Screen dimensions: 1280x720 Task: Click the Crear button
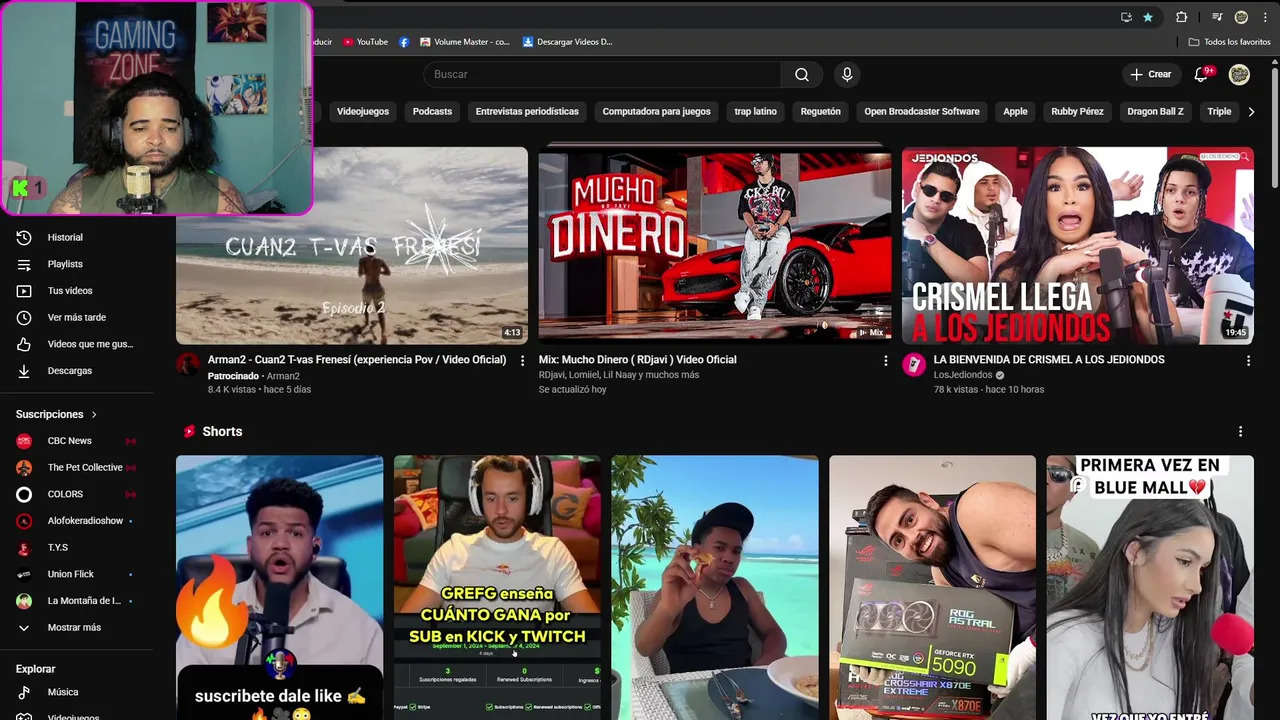pyautogui.click(x=1150, y=74)
